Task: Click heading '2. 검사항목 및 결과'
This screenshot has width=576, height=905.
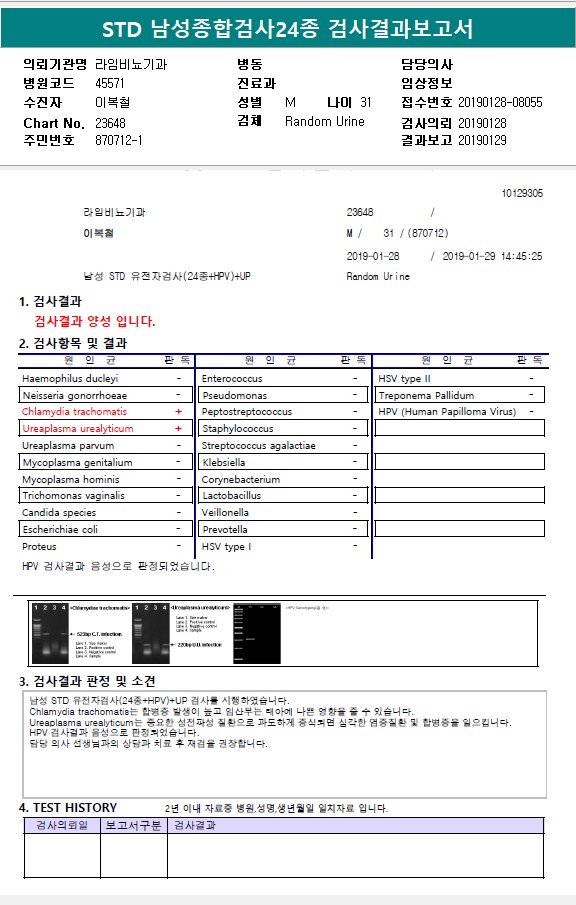Action: point(73,343)
